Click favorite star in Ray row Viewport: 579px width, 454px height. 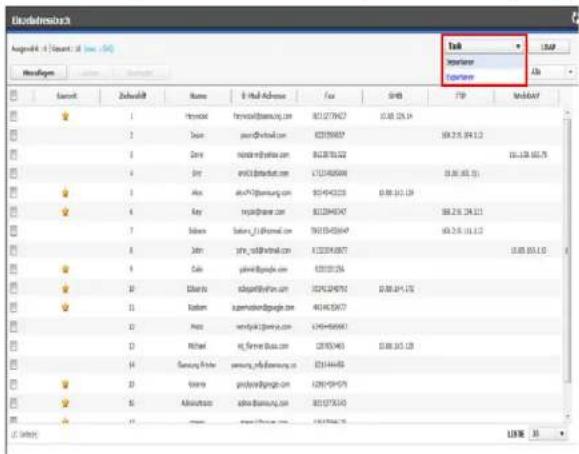[x=65, y=212]
